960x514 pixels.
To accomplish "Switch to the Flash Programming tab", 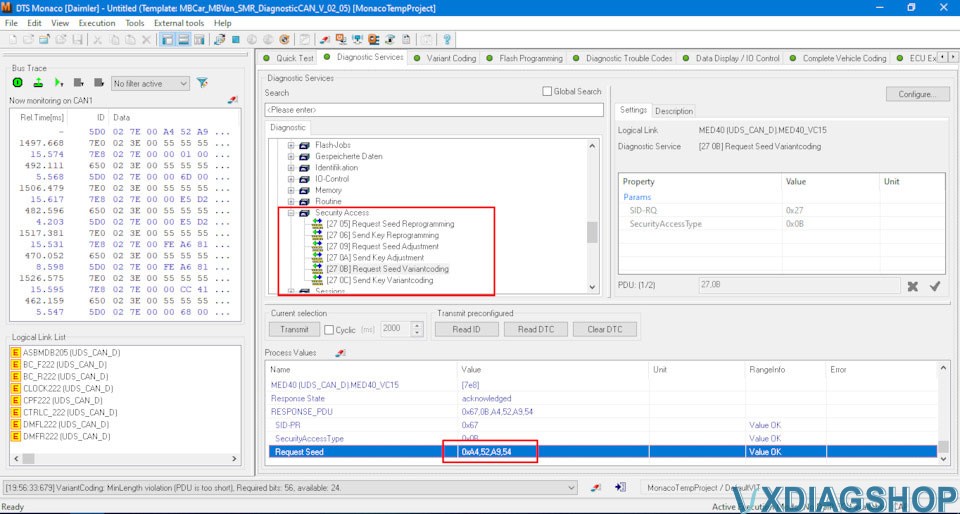I will [x=524, y=58].
